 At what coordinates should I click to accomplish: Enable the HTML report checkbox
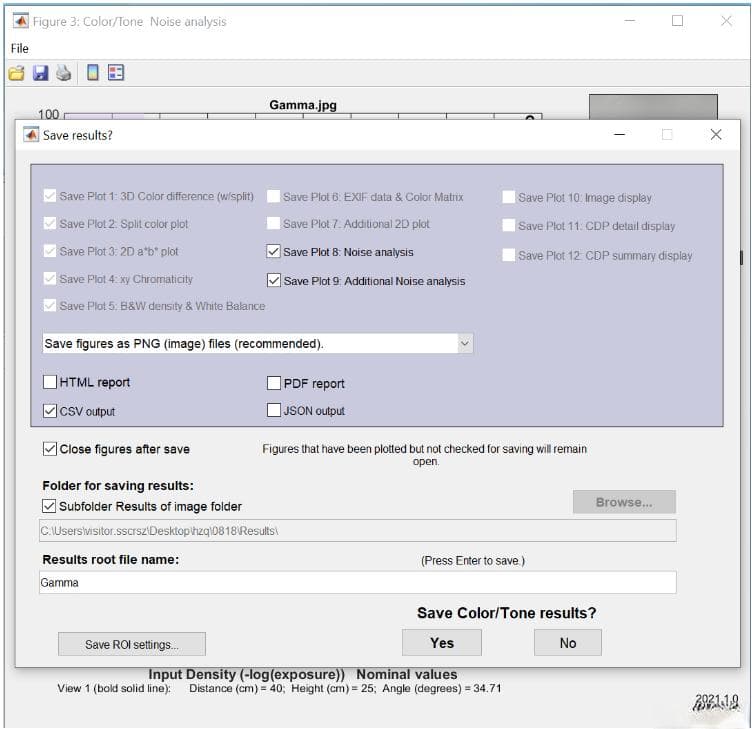pyautogui.click(x=50, y=382)
